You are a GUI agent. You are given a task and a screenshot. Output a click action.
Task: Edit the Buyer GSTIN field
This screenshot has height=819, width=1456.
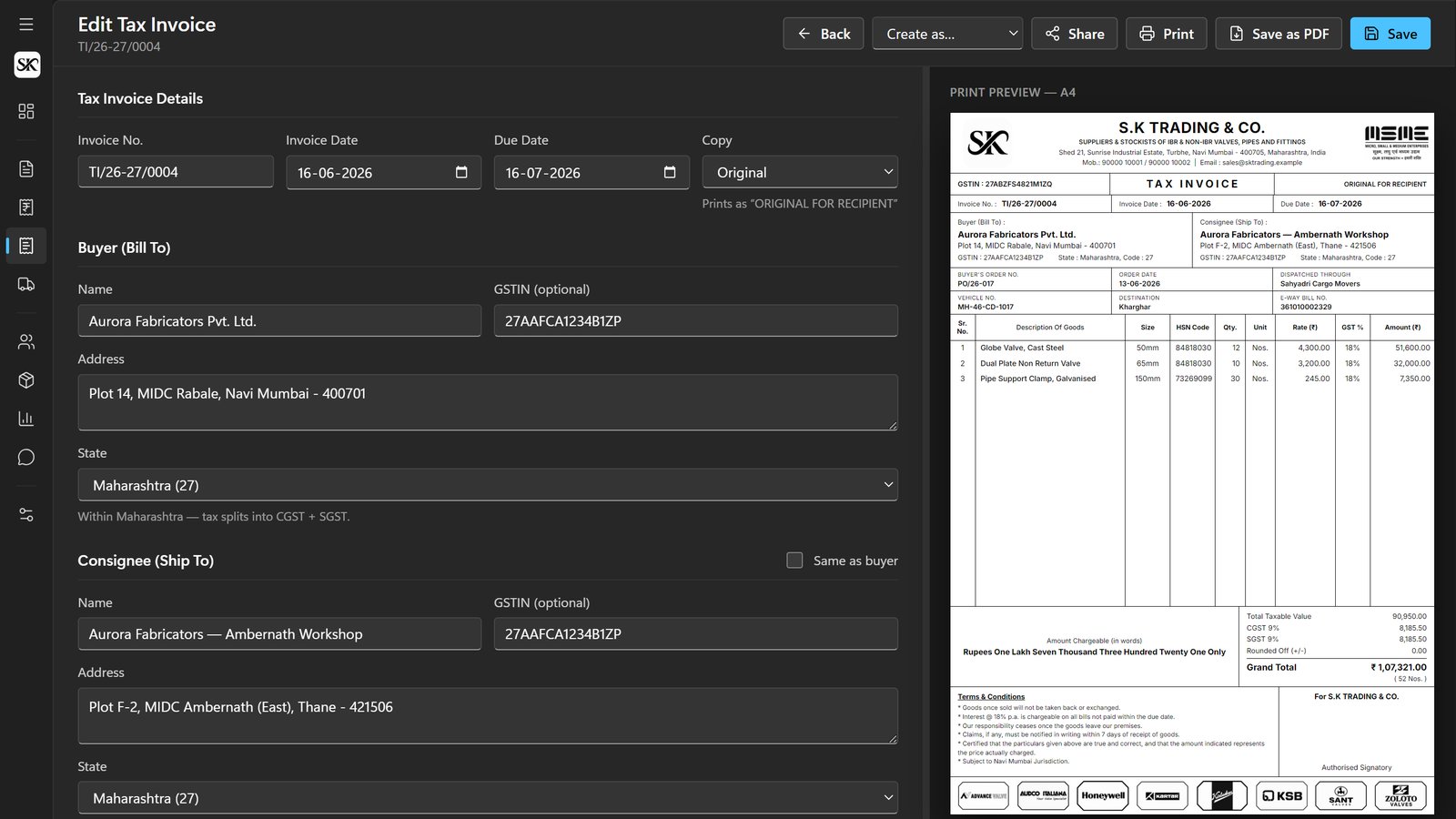coord(696,321)
